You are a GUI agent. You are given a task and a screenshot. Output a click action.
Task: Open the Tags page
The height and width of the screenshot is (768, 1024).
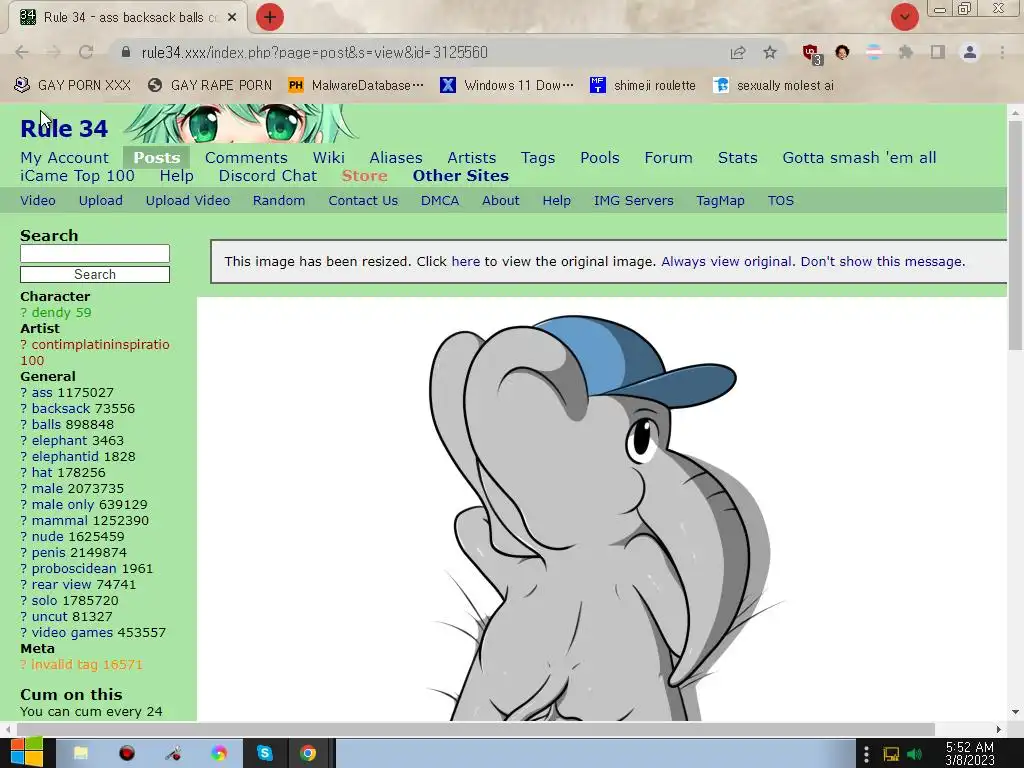[537, 157]
